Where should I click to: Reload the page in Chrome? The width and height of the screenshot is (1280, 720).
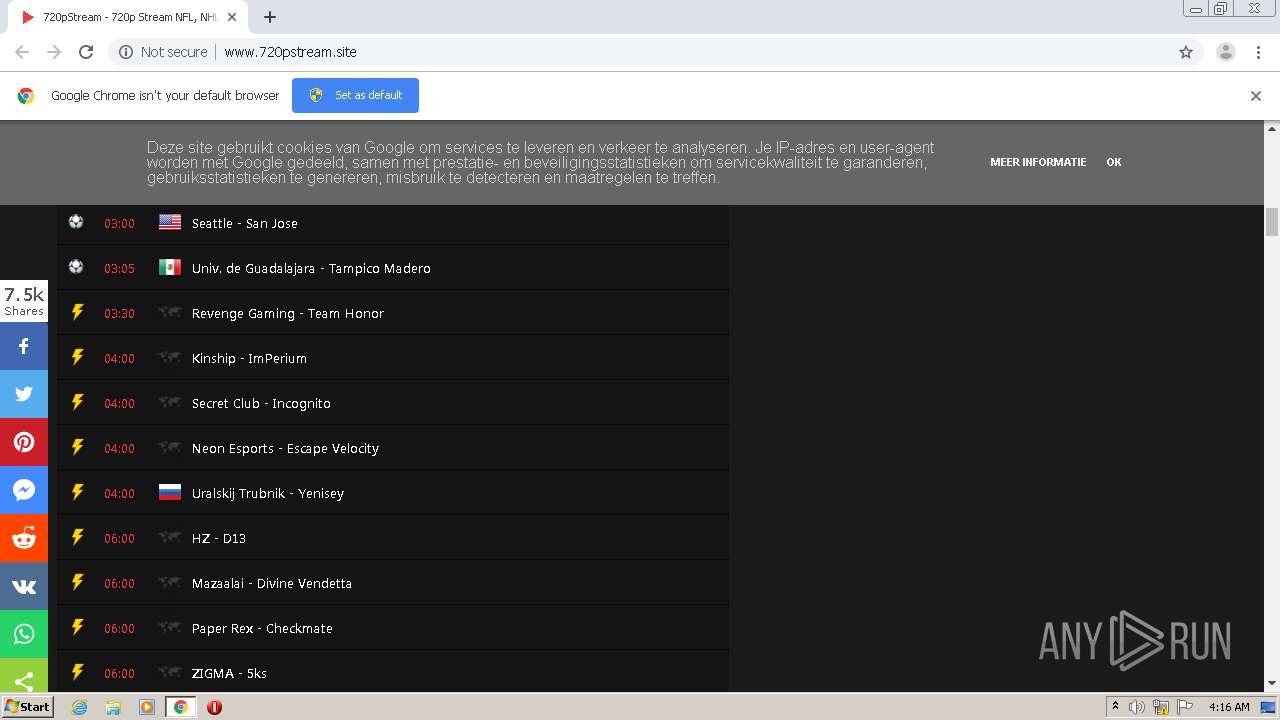pyautogui.click(x=86, y=52)
